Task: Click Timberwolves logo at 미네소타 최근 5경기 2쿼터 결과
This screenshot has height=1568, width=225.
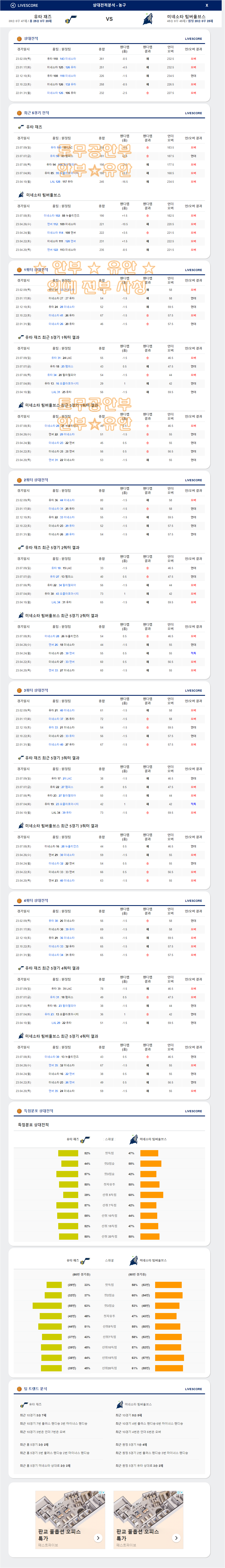Action: [x=21, y=615]
